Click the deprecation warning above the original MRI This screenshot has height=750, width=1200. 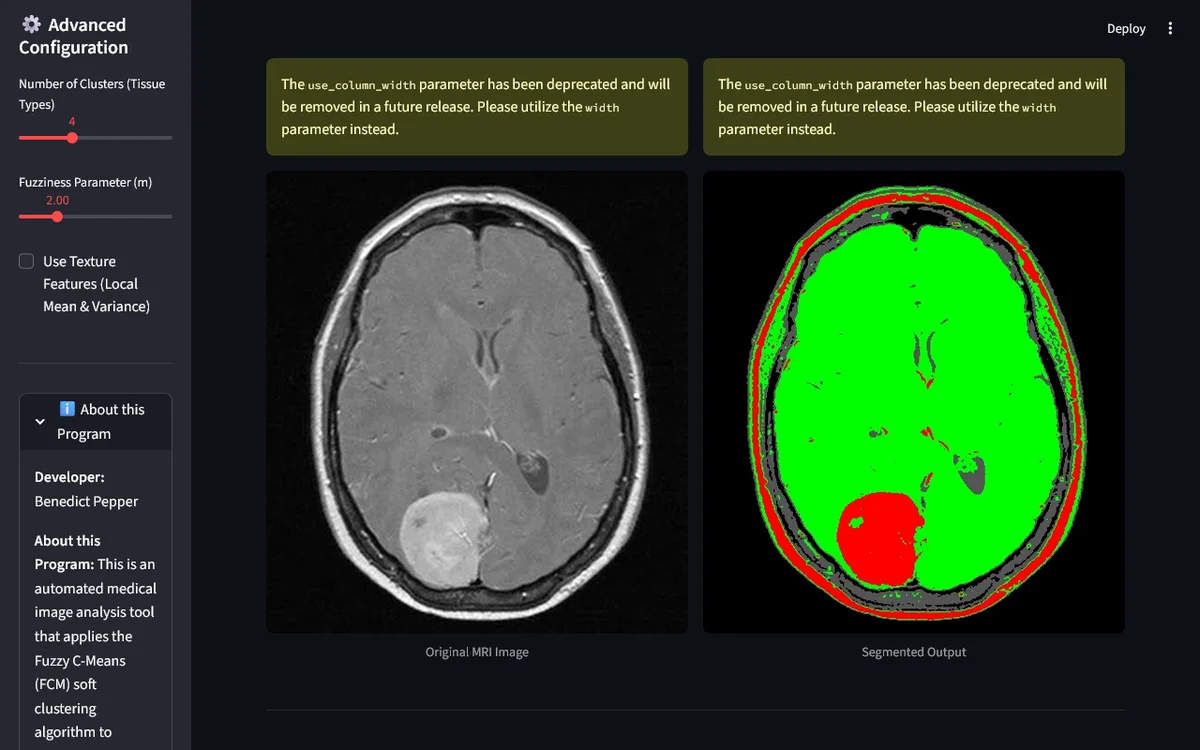(477, 107)
